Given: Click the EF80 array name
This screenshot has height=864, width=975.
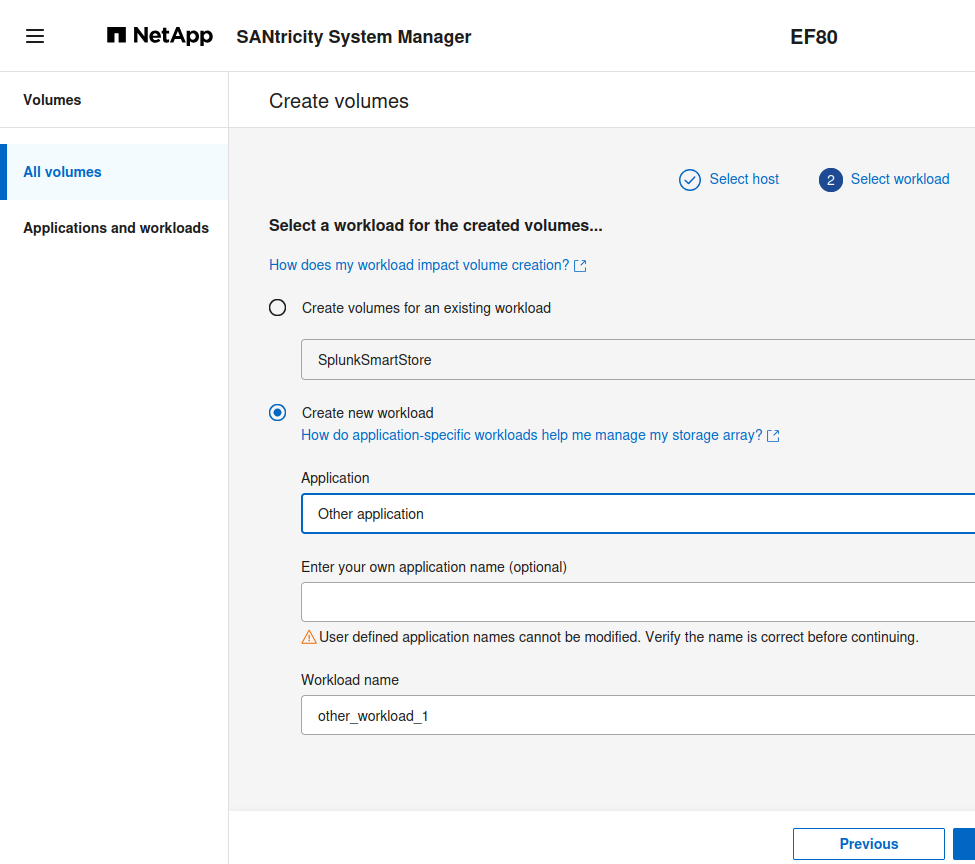Looking at the screenshot, I should pos(814,37).
